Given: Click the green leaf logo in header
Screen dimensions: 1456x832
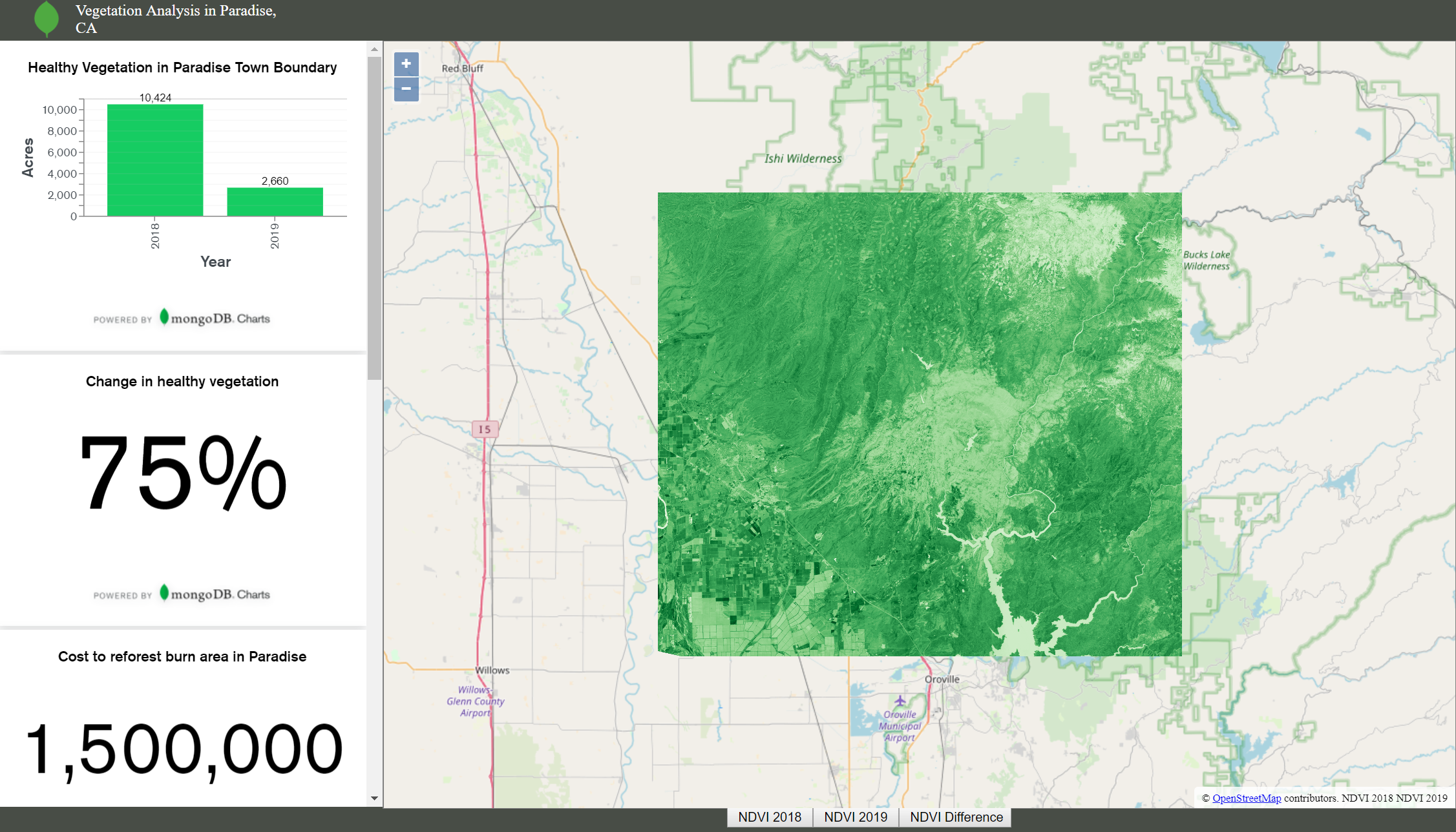Looking at the screenshot, I should (47, 18).
